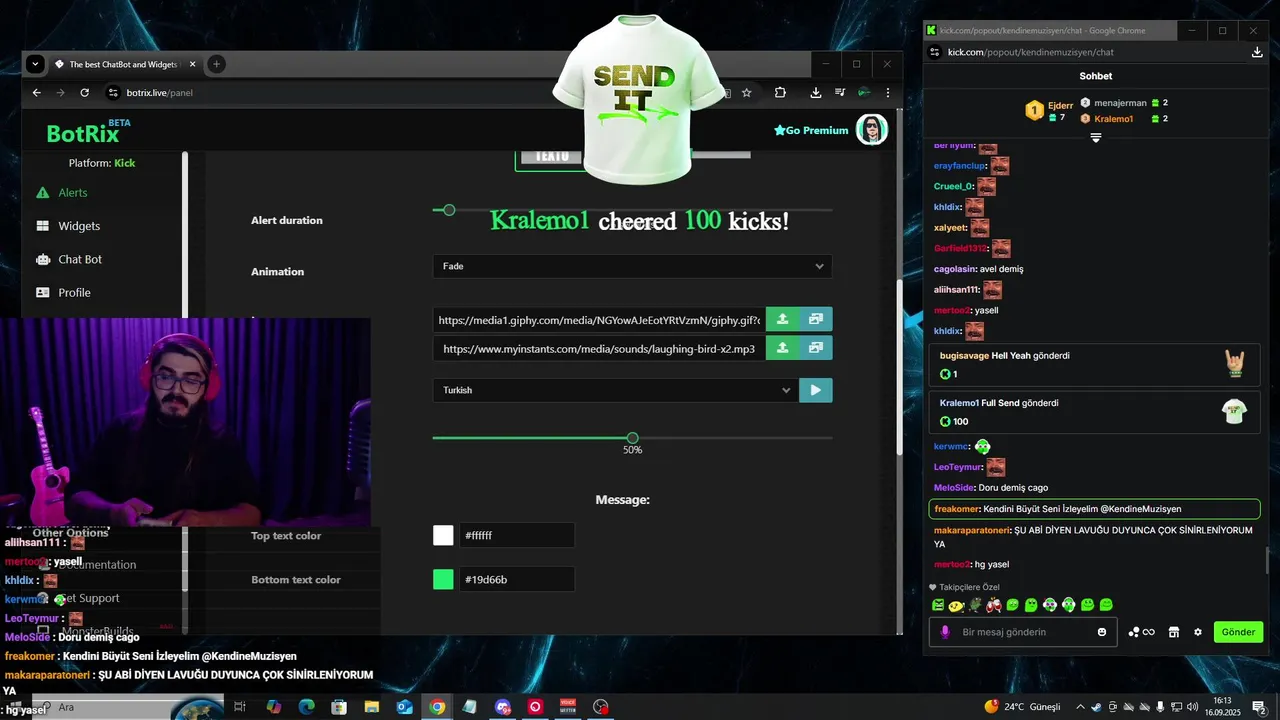Screen dimensions: 1280x720
Task: Open File Explorer from the taskbar
Action: coord(372,707)
